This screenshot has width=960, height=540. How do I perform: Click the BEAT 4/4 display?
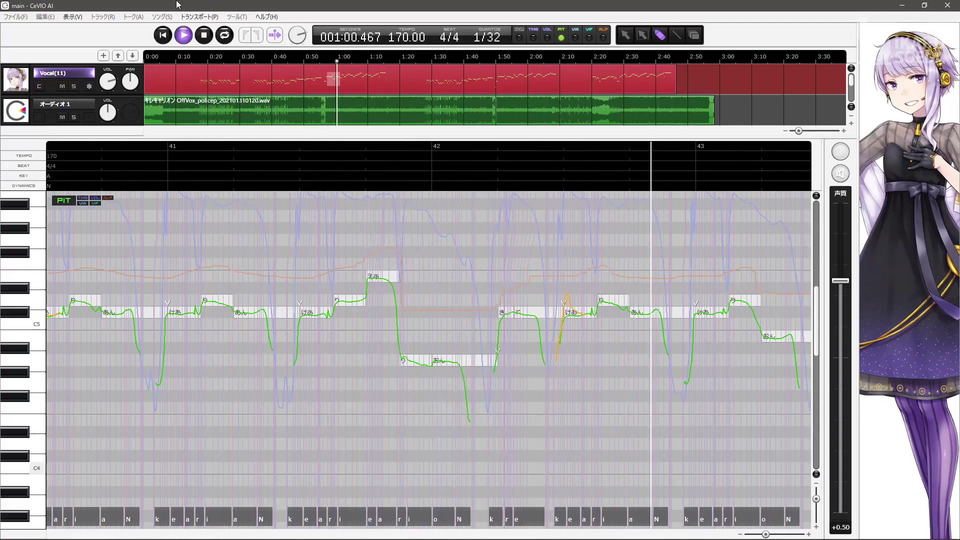449,37
